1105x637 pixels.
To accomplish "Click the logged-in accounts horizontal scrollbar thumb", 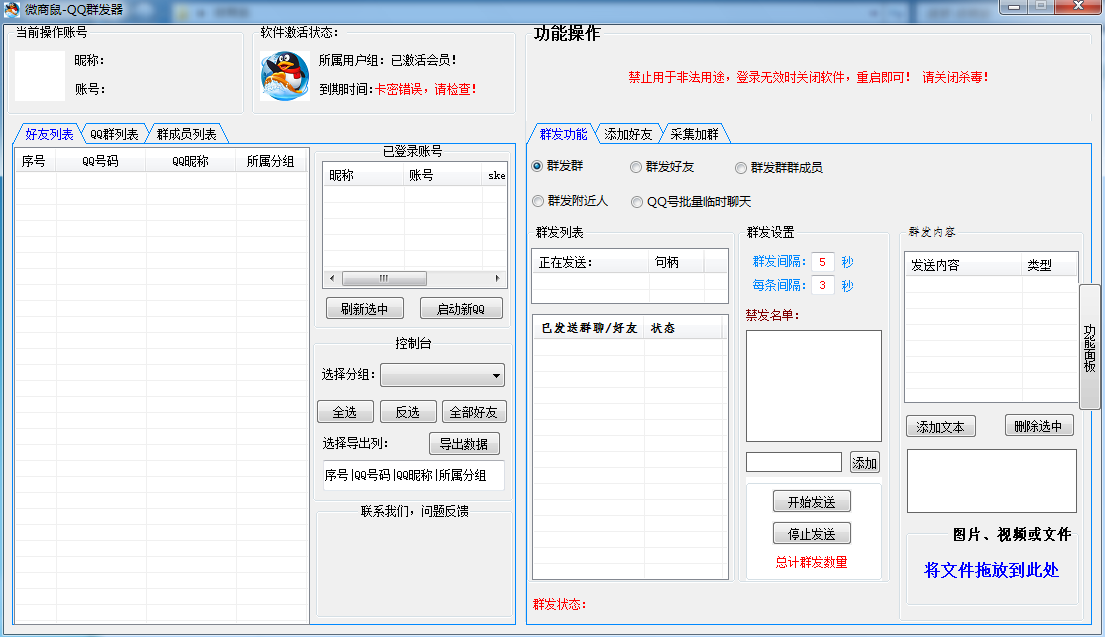I will [x=384, y=278].
